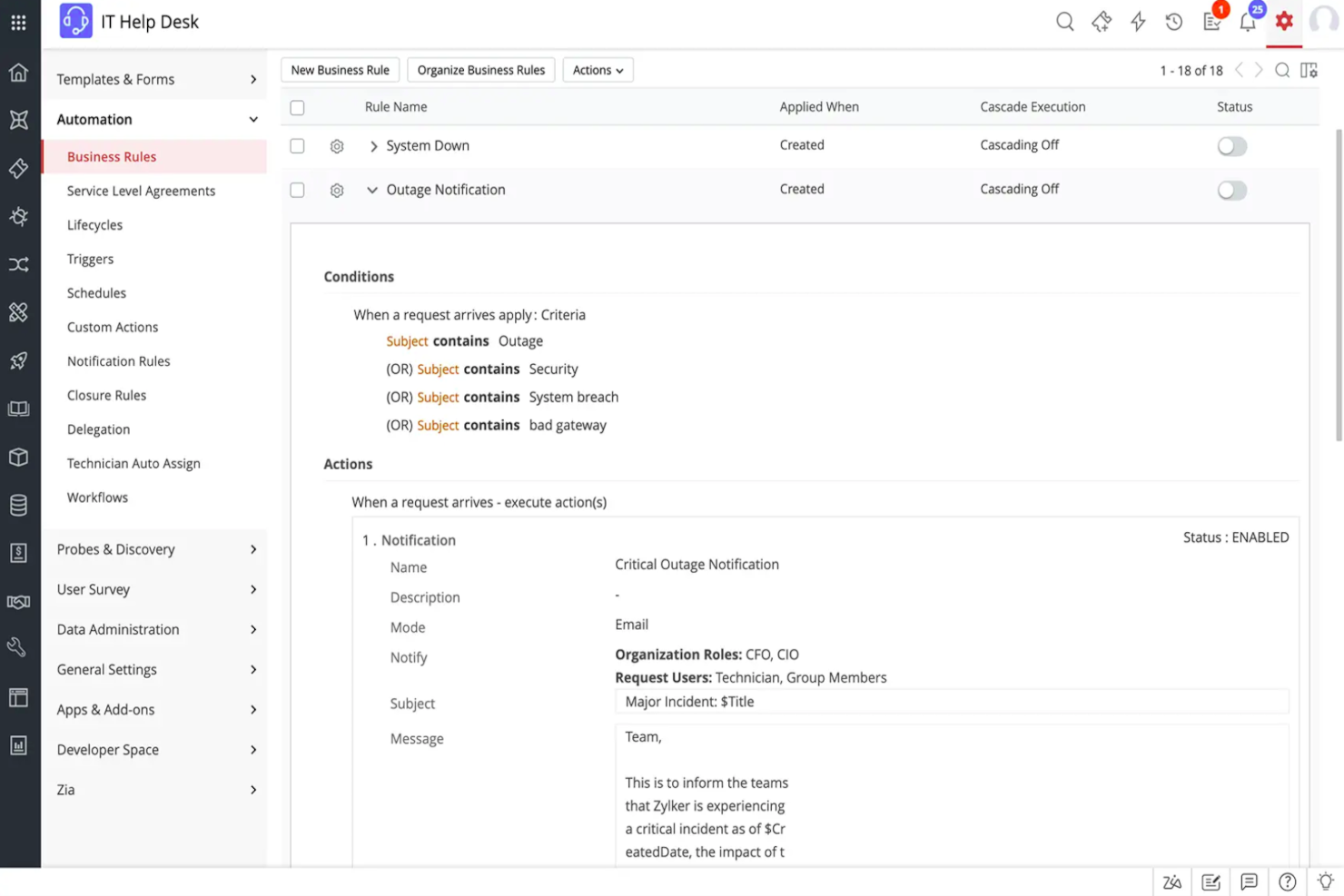Screen dimensions: 1344x896
Task: Open the notifications bell with 25 alerts
Action: coord(1248,22)
